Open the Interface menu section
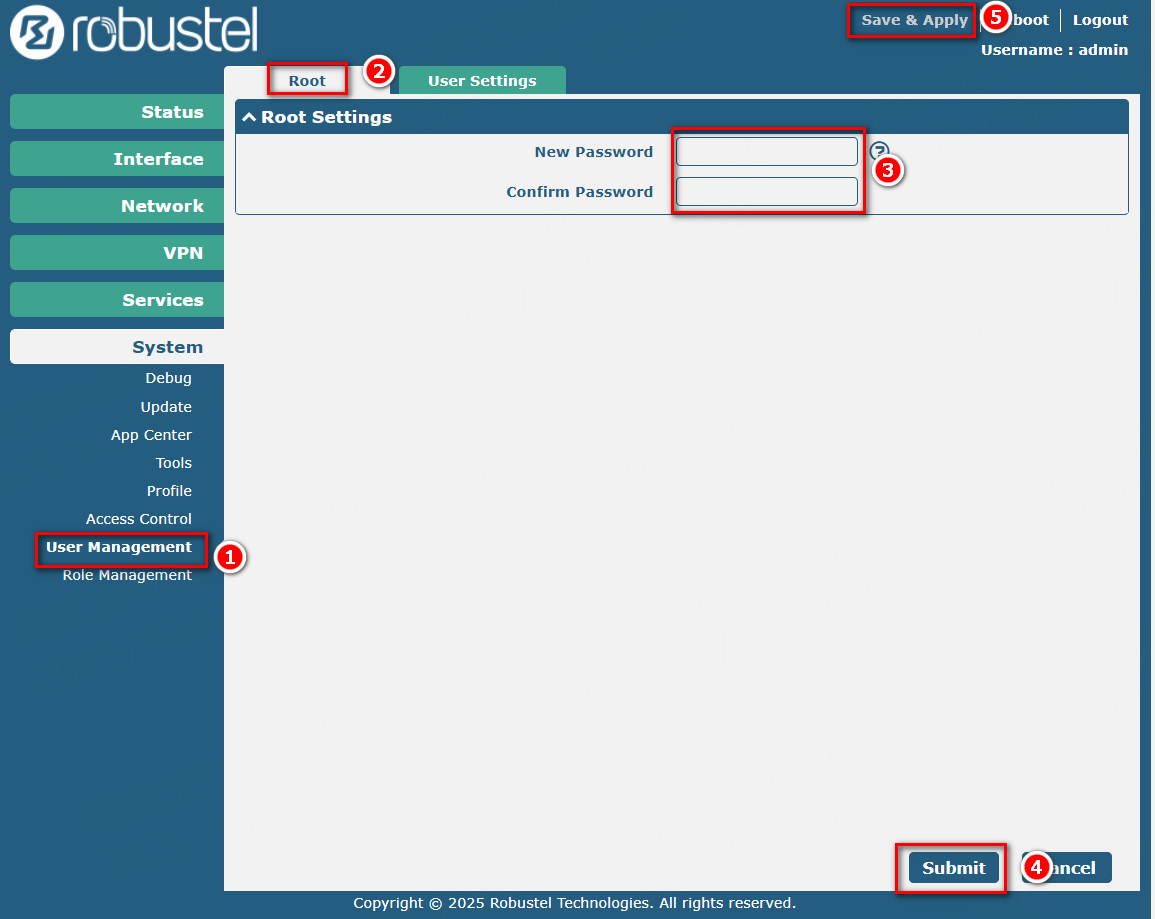Image resolution: width=1155 pixels, height=919 pixels. pos(117,159)
